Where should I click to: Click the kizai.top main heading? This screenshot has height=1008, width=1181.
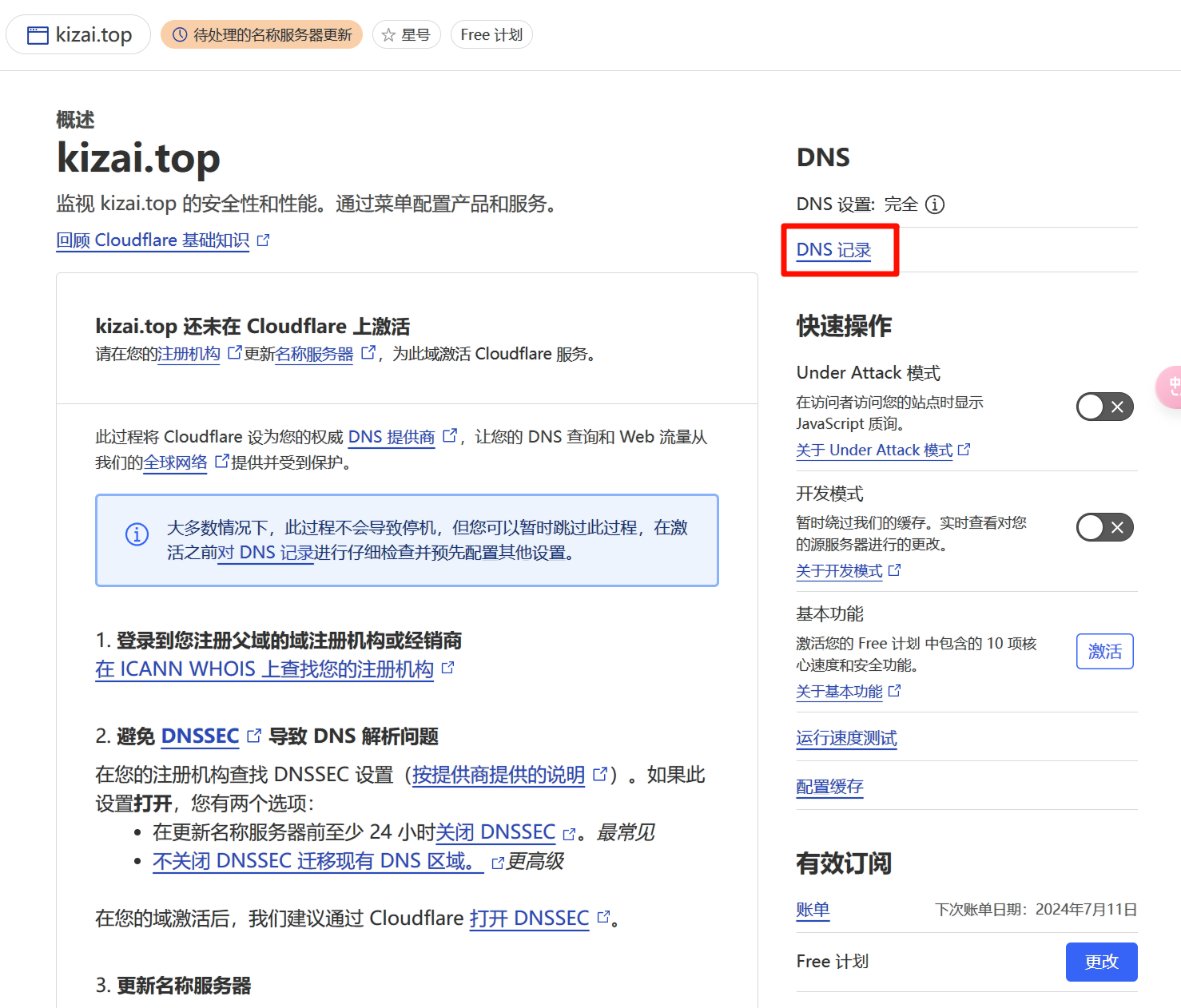(x=138, y=158)
